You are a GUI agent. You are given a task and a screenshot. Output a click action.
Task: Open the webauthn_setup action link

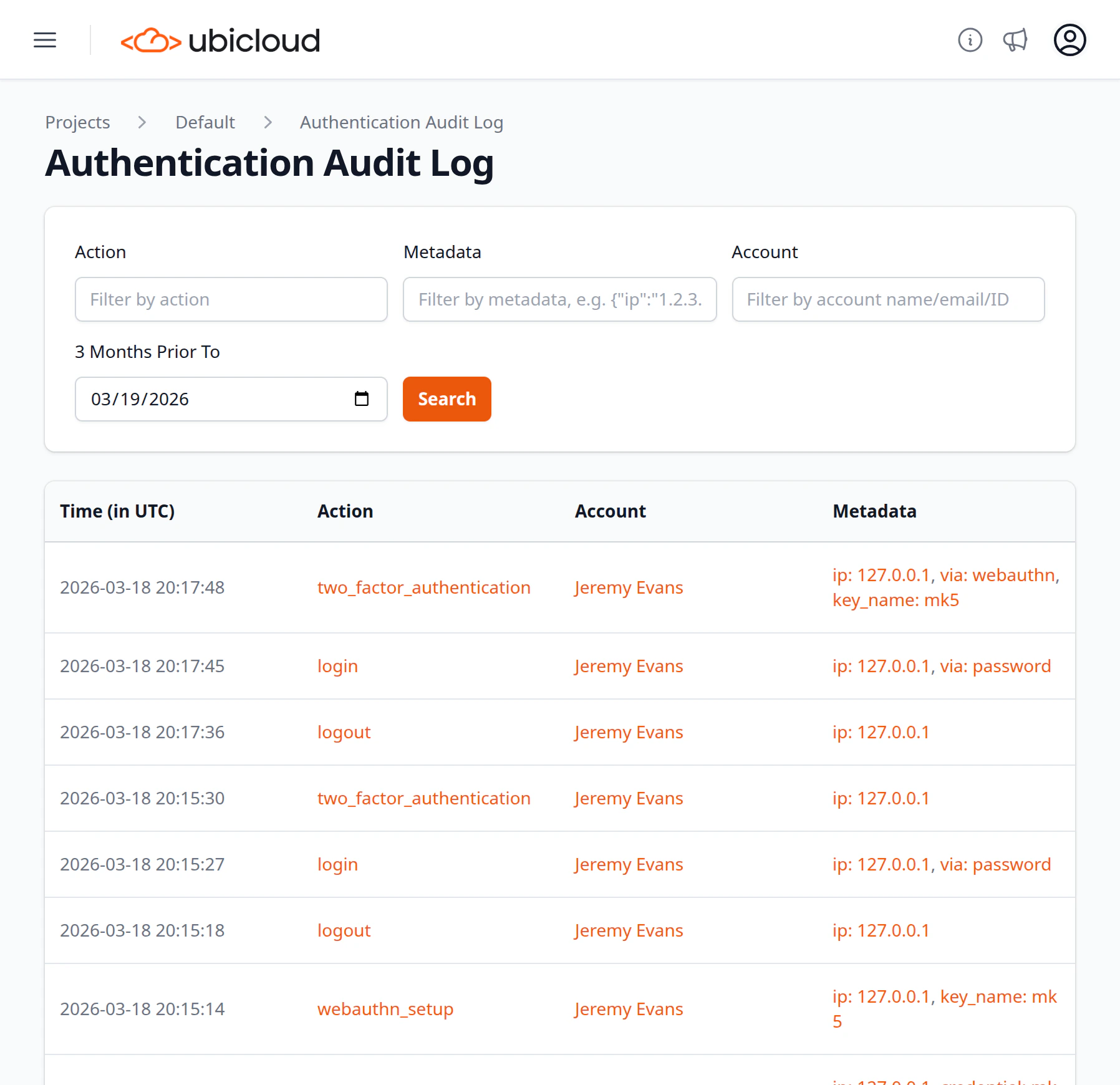(385, 1008)
